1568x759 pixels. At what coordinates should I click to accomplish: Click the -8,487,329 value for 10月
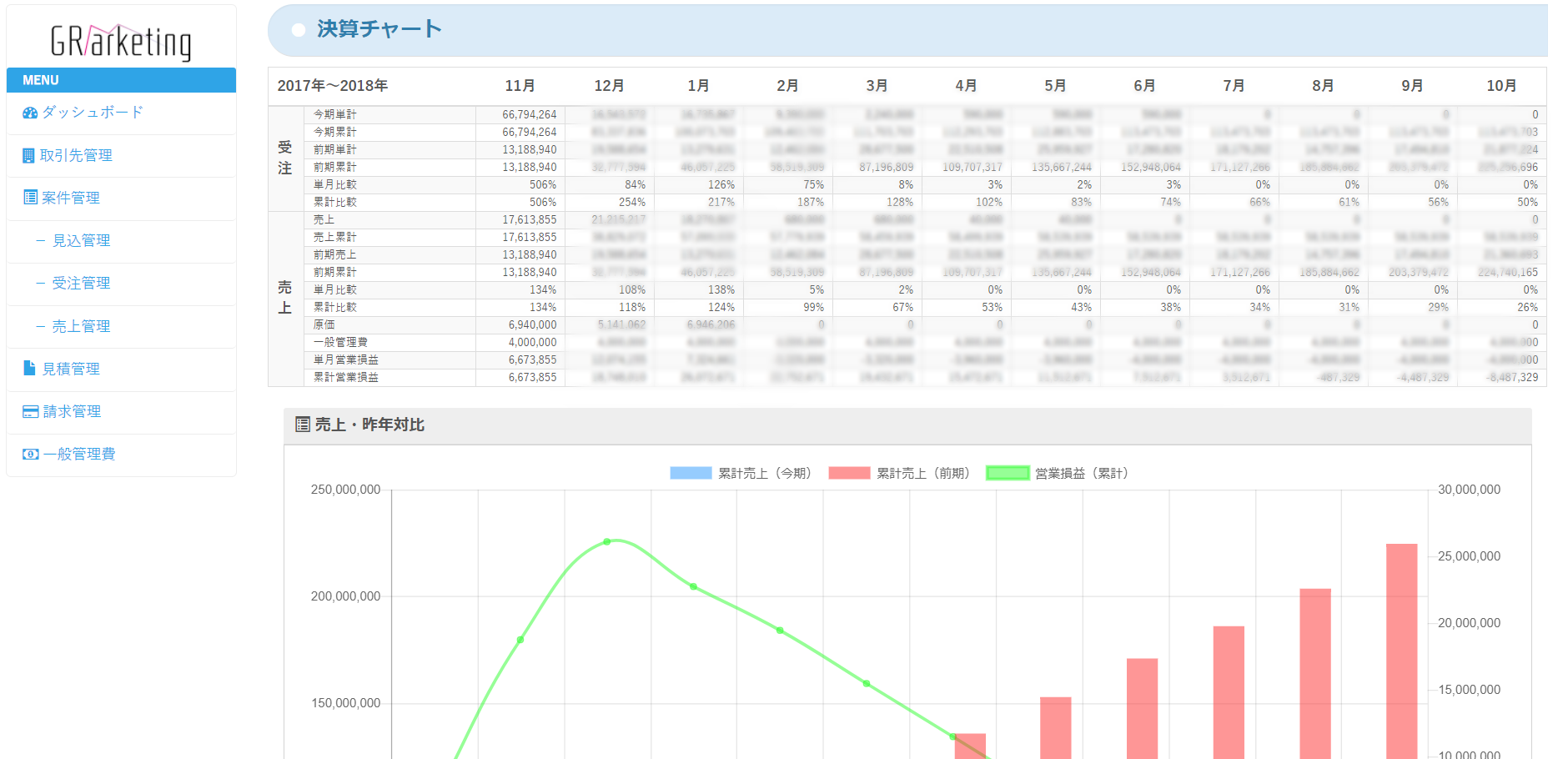pos(1511,377)
